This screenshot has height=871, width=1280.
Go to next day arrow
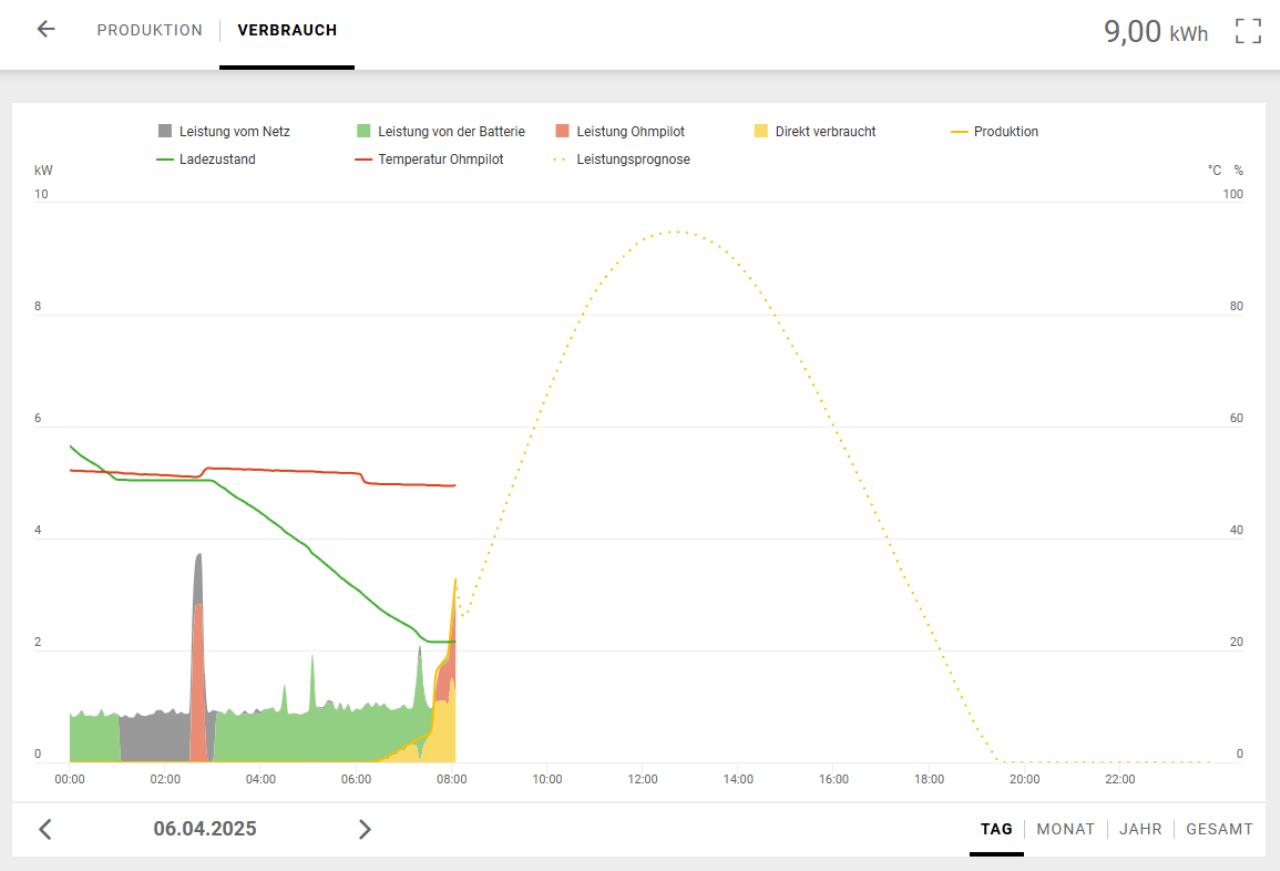[x=365, y=829]
